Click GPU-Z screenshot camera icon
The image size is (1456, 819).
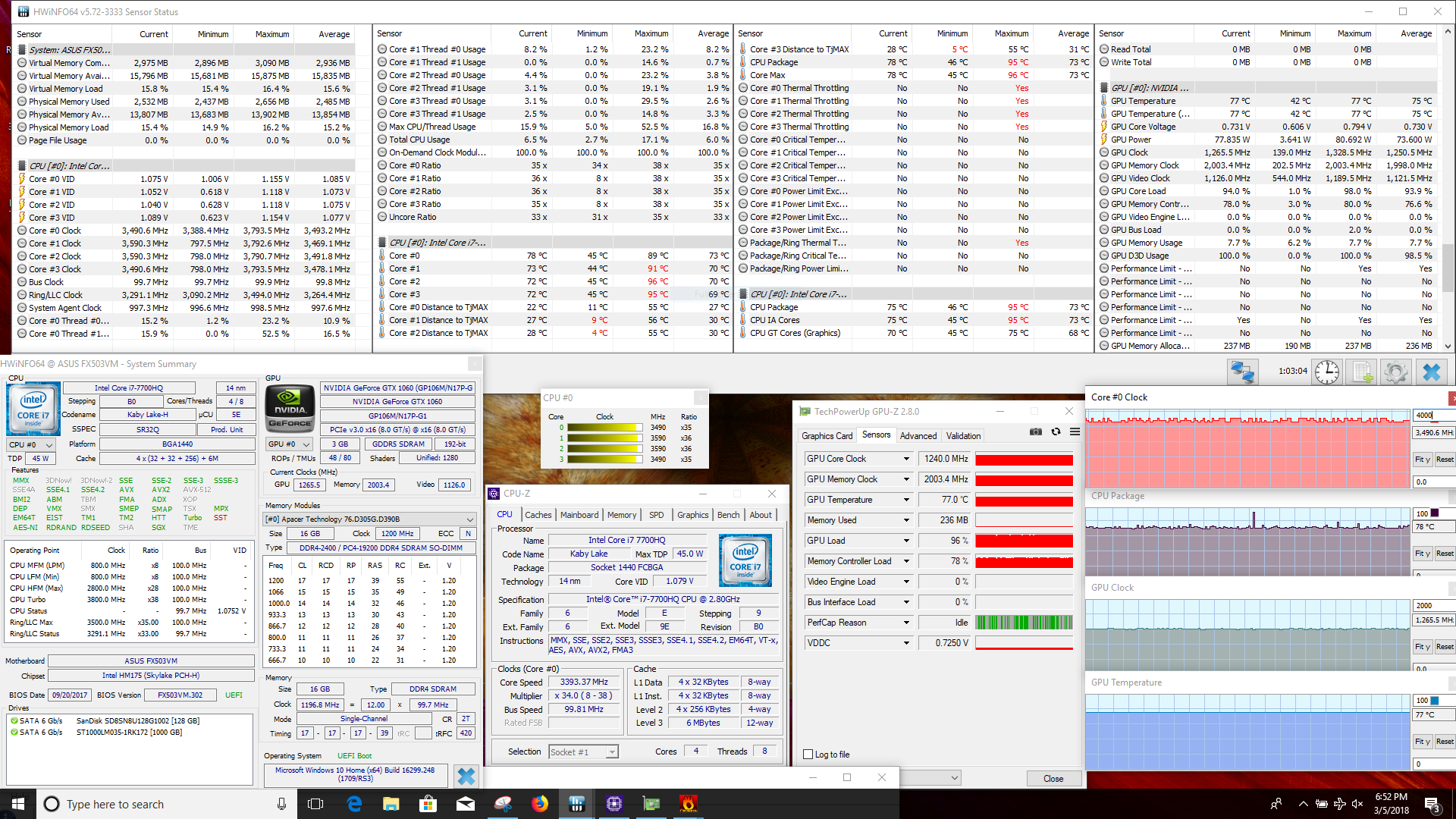(1035, 431)
